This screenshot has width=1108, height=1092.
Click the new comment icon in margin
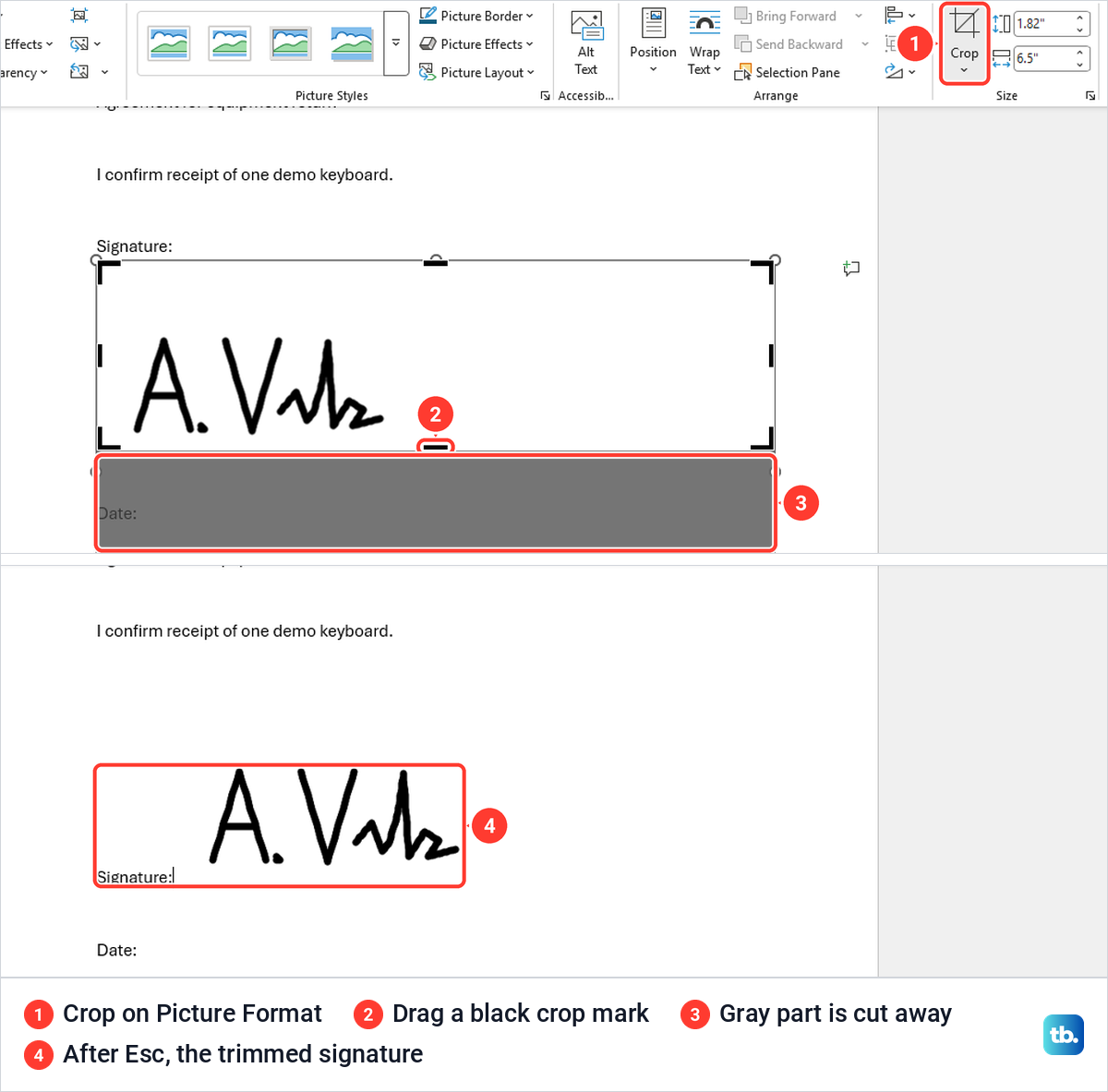point(851,269)
